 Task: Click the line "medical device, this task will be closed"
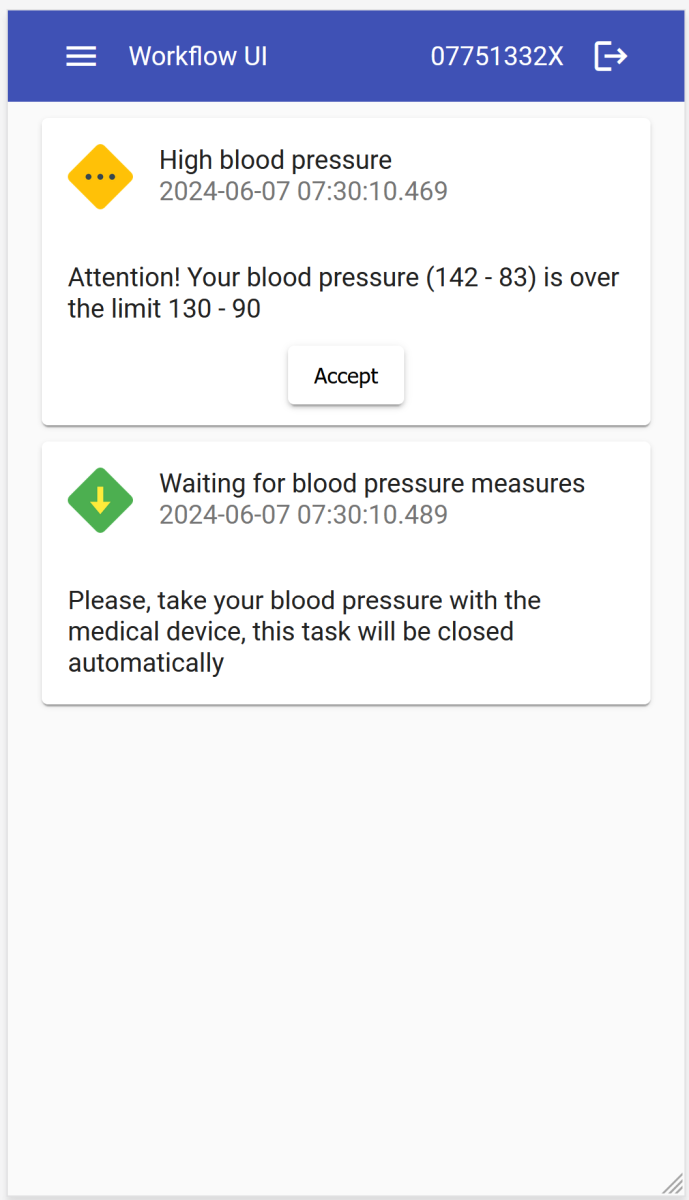[290, 632]
